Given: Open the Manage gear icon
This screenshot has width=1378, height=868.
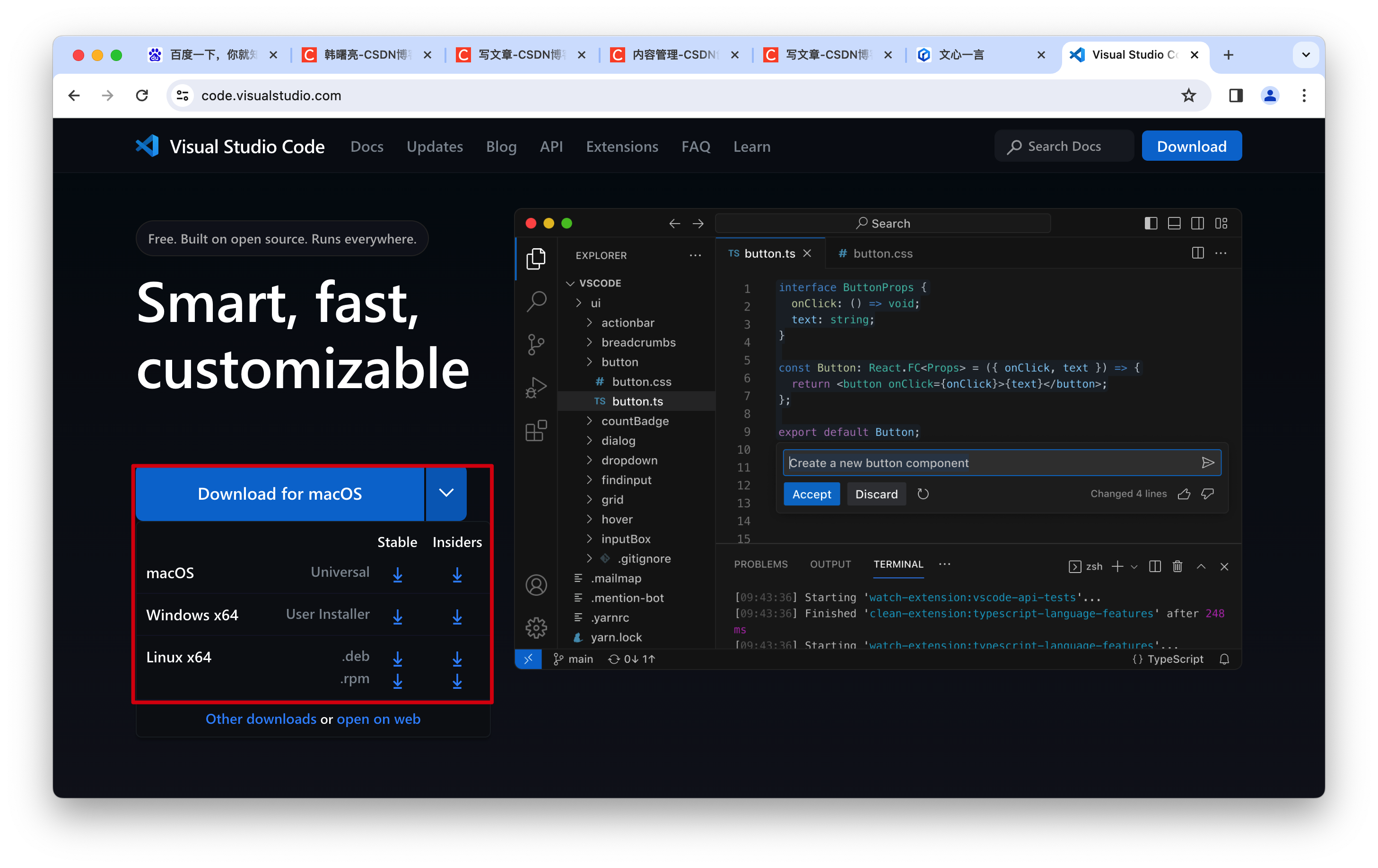Looking at the screenshot, I should pyautogui.click(x=536, y=628).
